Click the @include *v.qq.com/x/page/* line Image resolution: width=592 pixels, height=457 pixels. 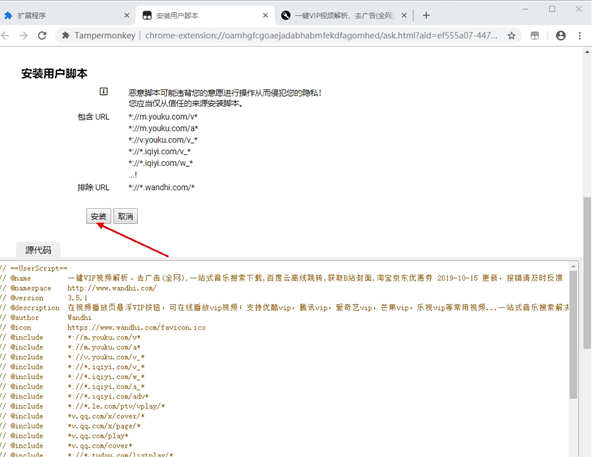coord(71,426)
